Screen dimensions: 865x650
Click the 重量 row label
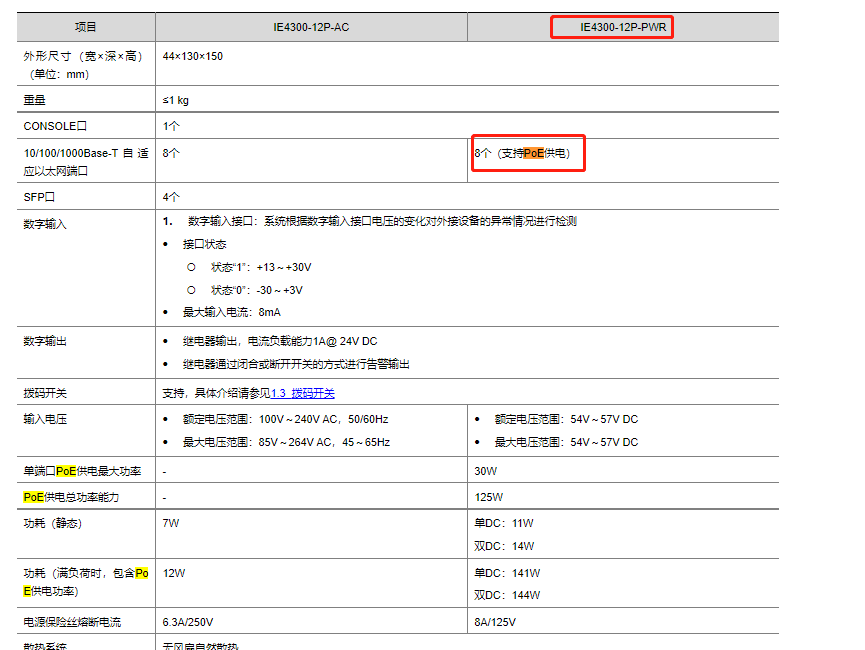[34, 100]
